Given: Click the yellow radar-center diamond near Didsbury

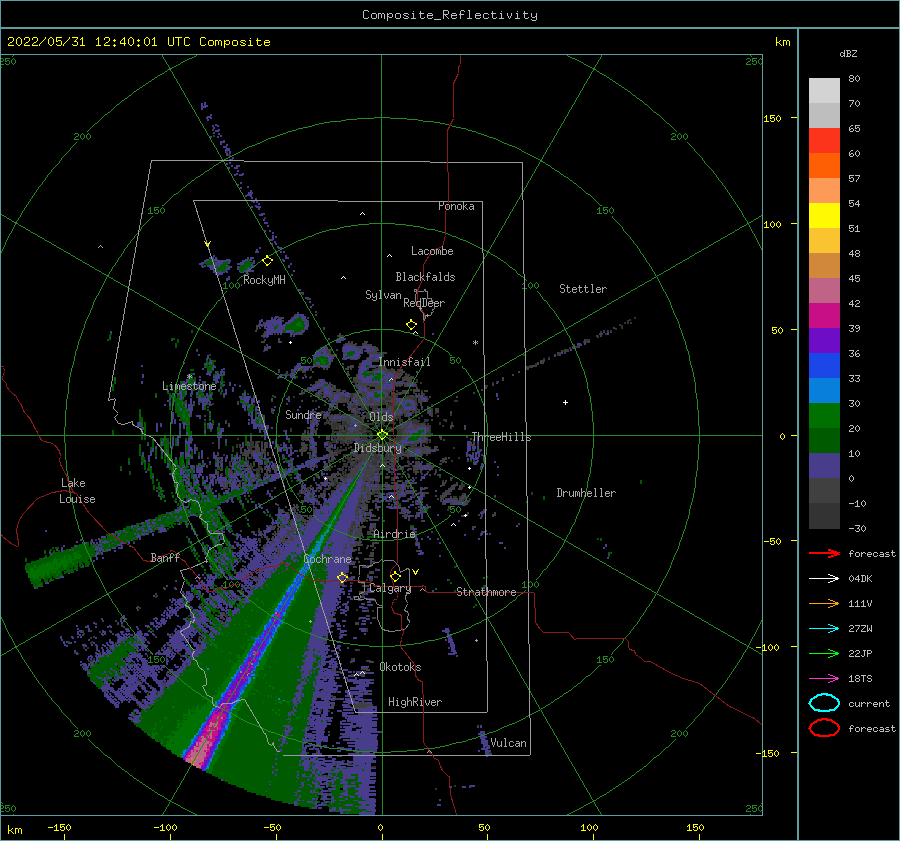Looking at the screenshot, I should tap(382, 435).
